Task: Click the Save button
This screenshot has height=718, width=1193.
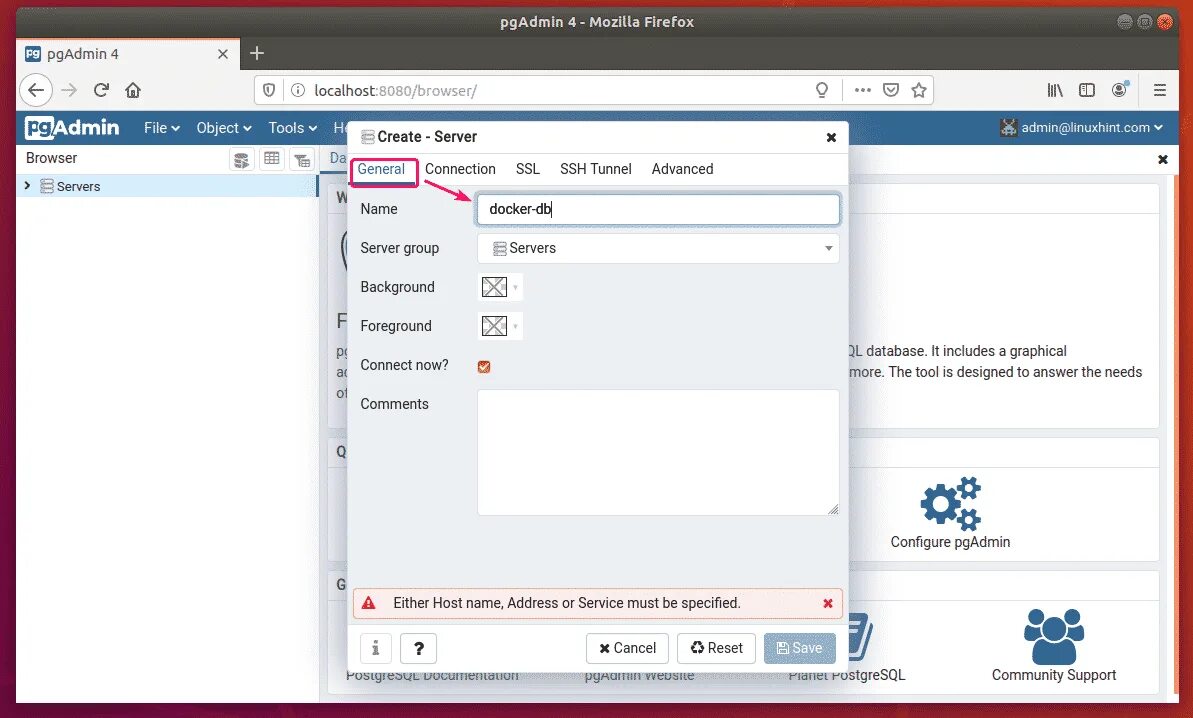Action: 800,648
